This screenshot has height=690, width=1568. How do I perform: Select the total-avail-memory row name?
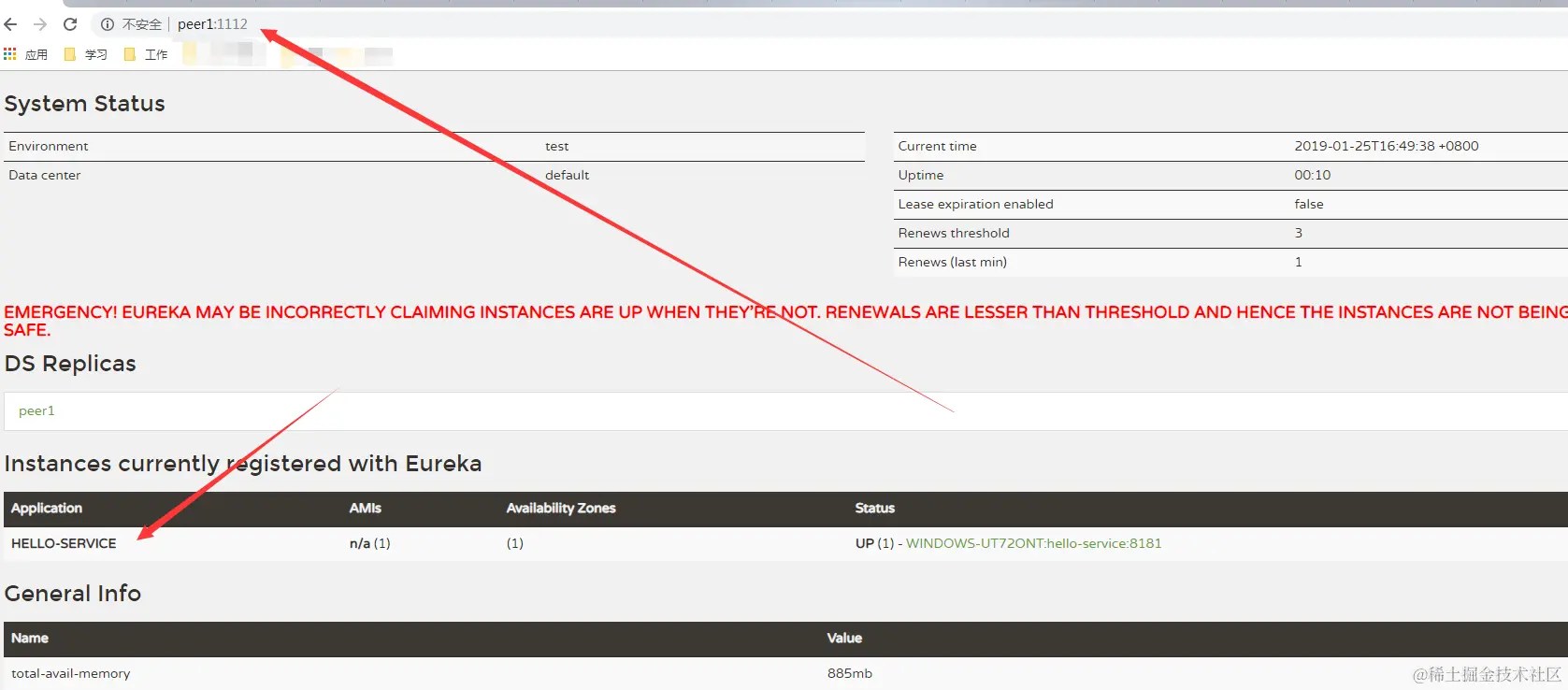pos(71,673)
